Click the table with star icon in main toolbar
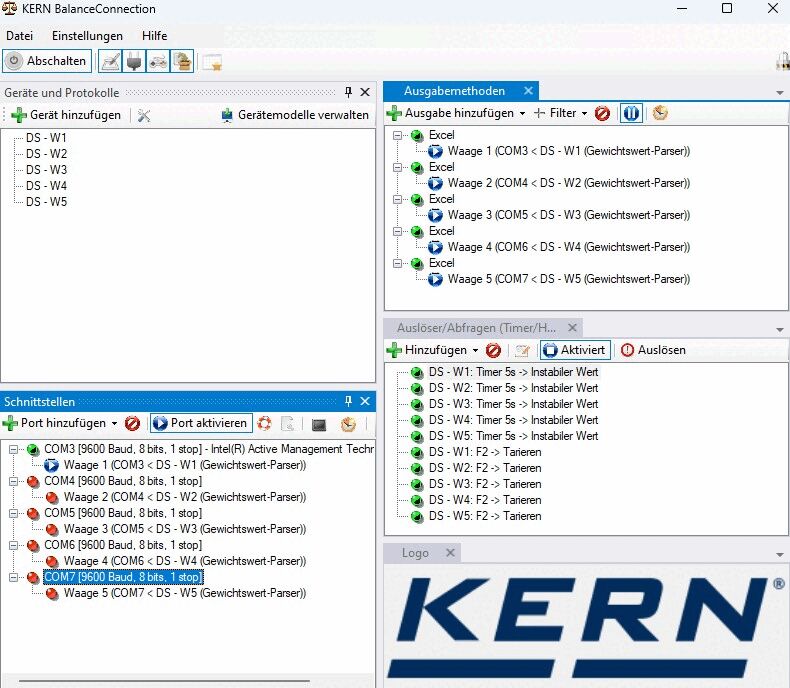 click(212, 62)
